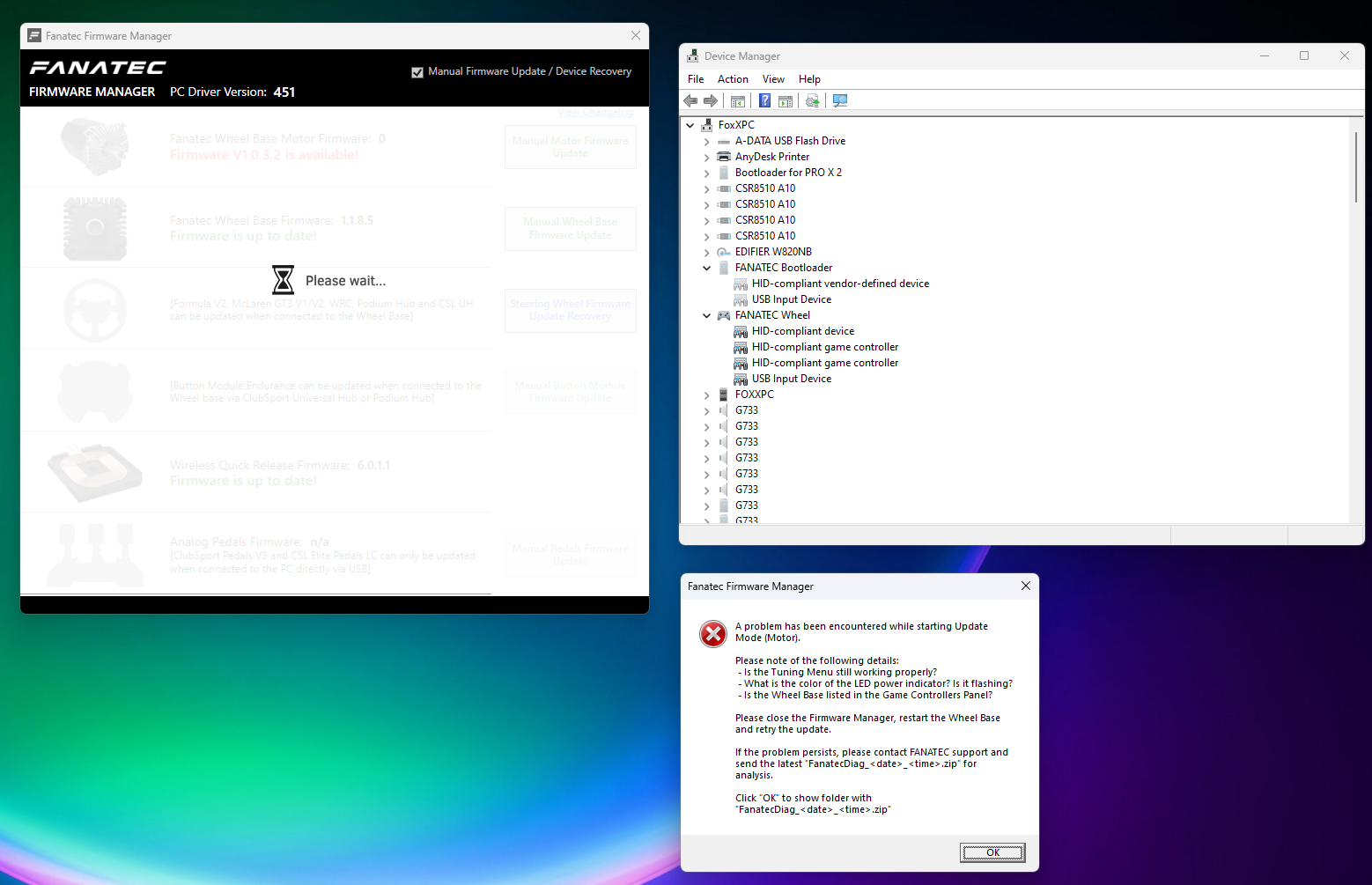Screen dimensions: 1372x885
Task: Select the EDIFIER W820NB Bluetooth device icon
Action: point(724,252)
